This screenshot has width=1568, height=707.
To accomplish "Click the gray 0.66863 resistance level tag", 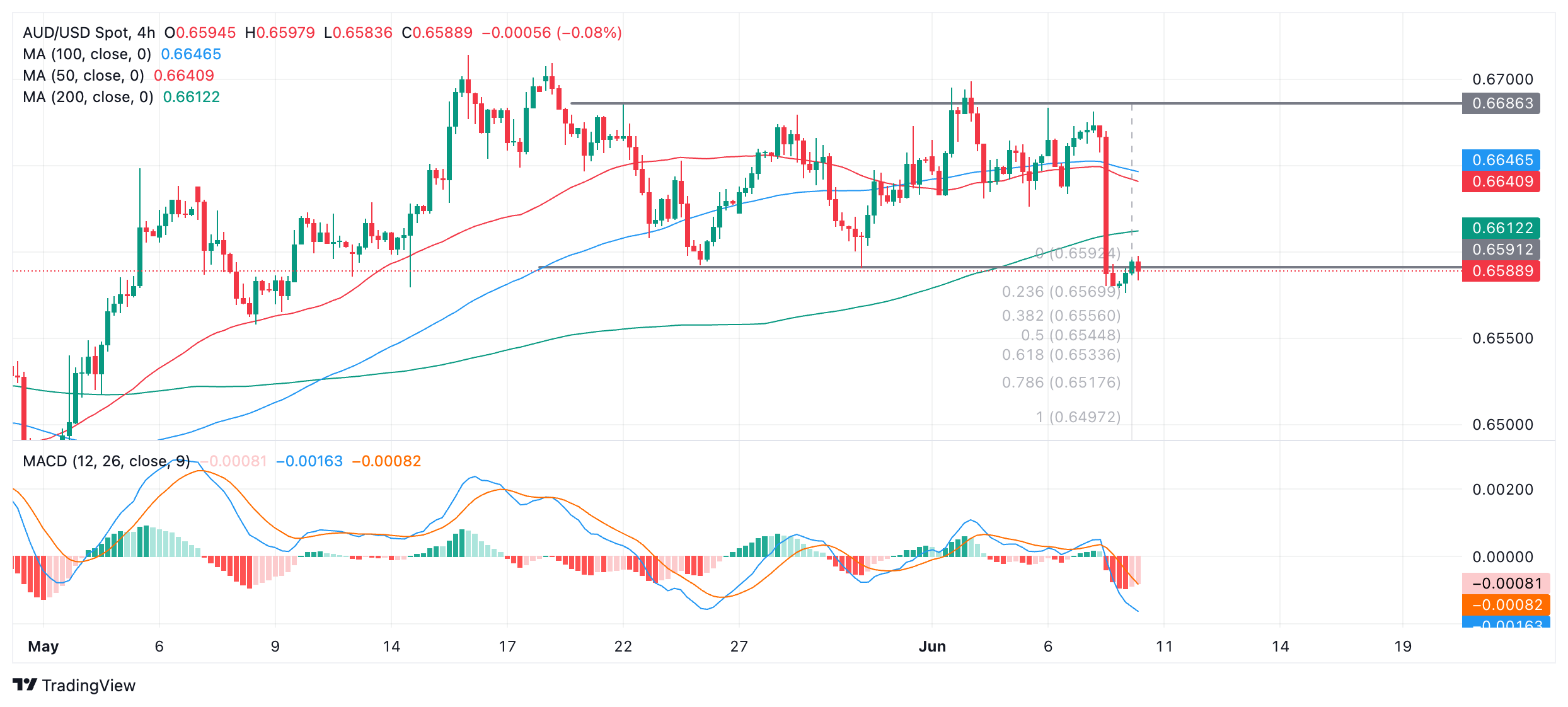I will coord(1502,103).
